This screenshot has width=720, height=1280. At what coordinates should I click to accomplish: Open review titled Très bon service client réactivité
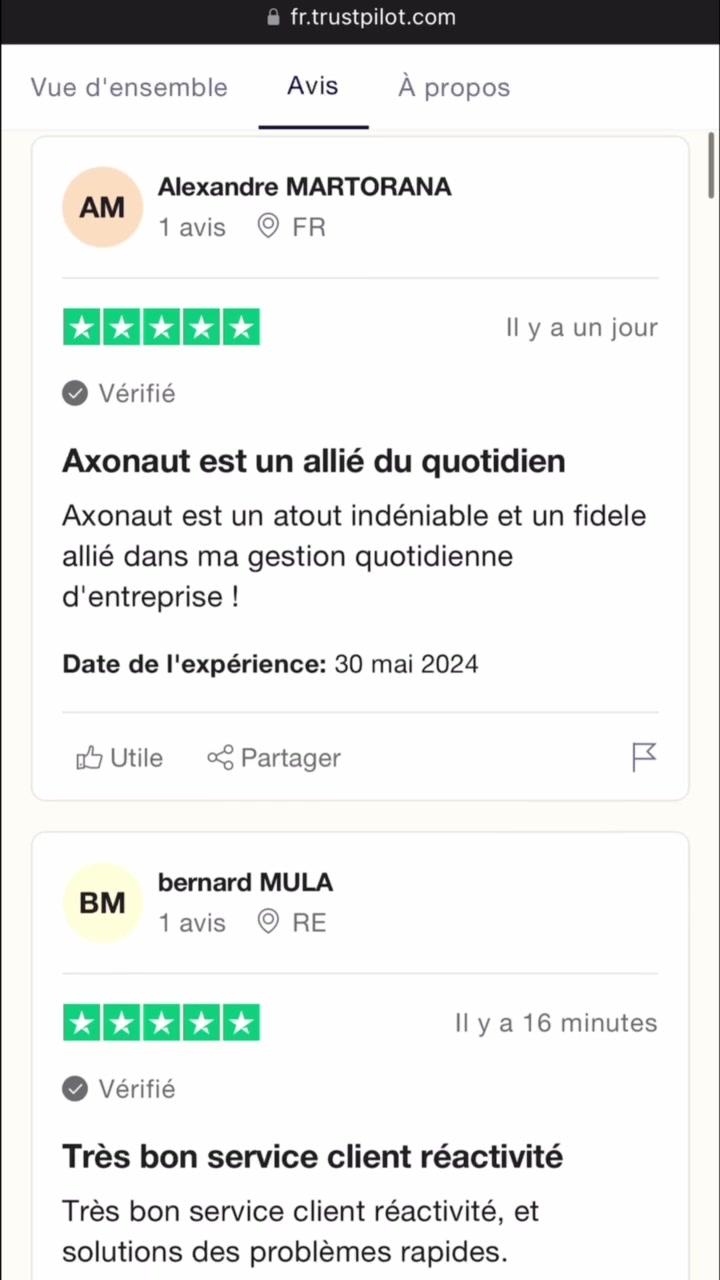312,1157
